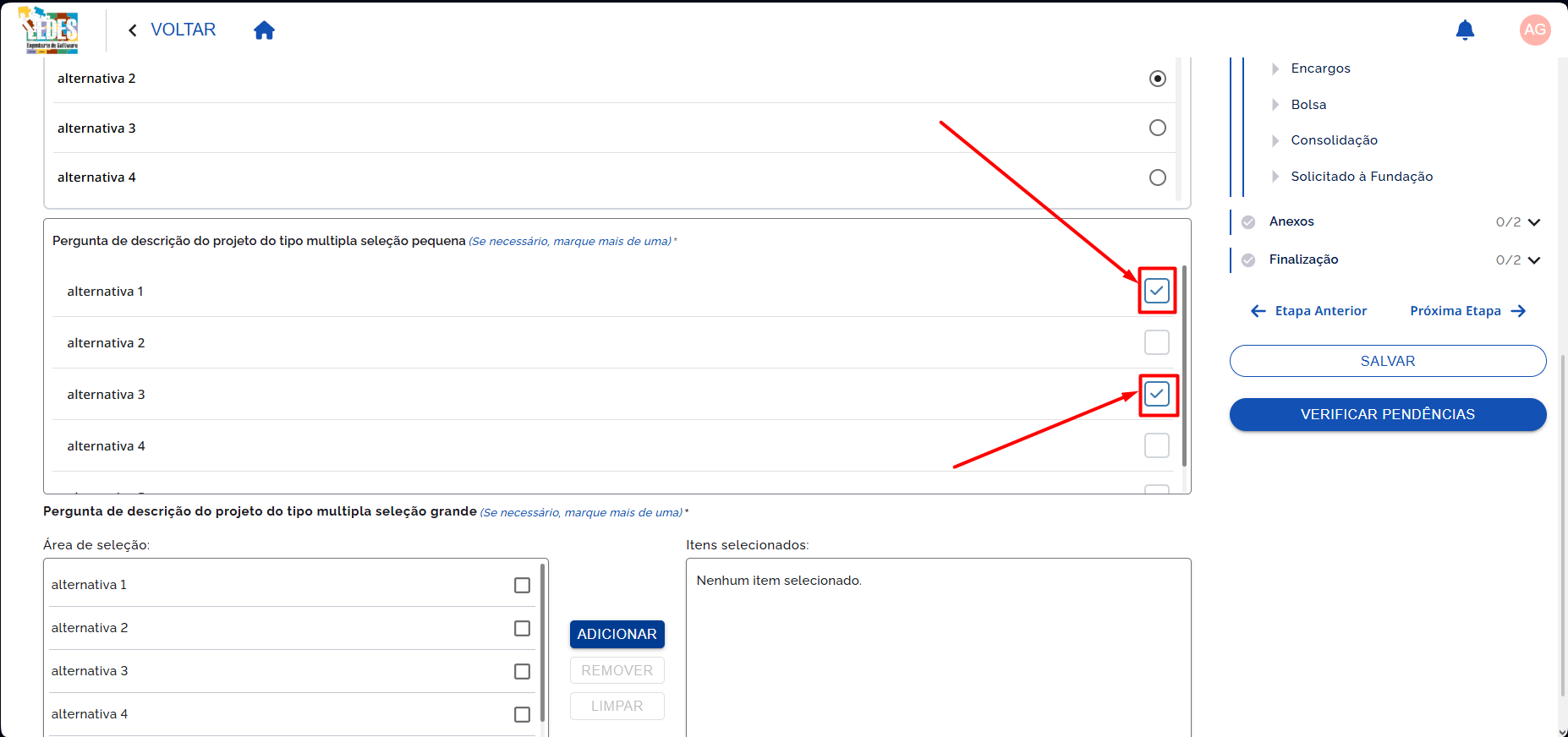The width and height of the screenshot is (1568, 737).
Task: Expand the Bolsa tree item
Action: (1275, 105)
